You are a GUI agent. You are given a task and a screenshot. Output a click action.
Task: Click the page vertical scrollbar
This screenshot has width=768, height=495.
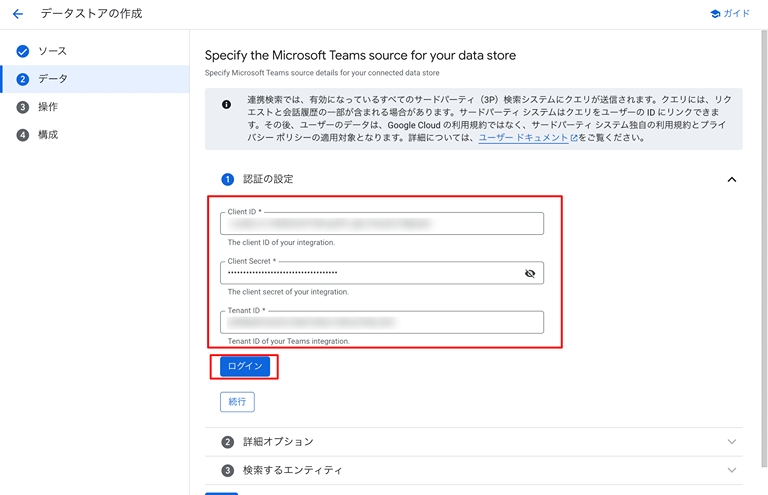[x=764, y=248]
